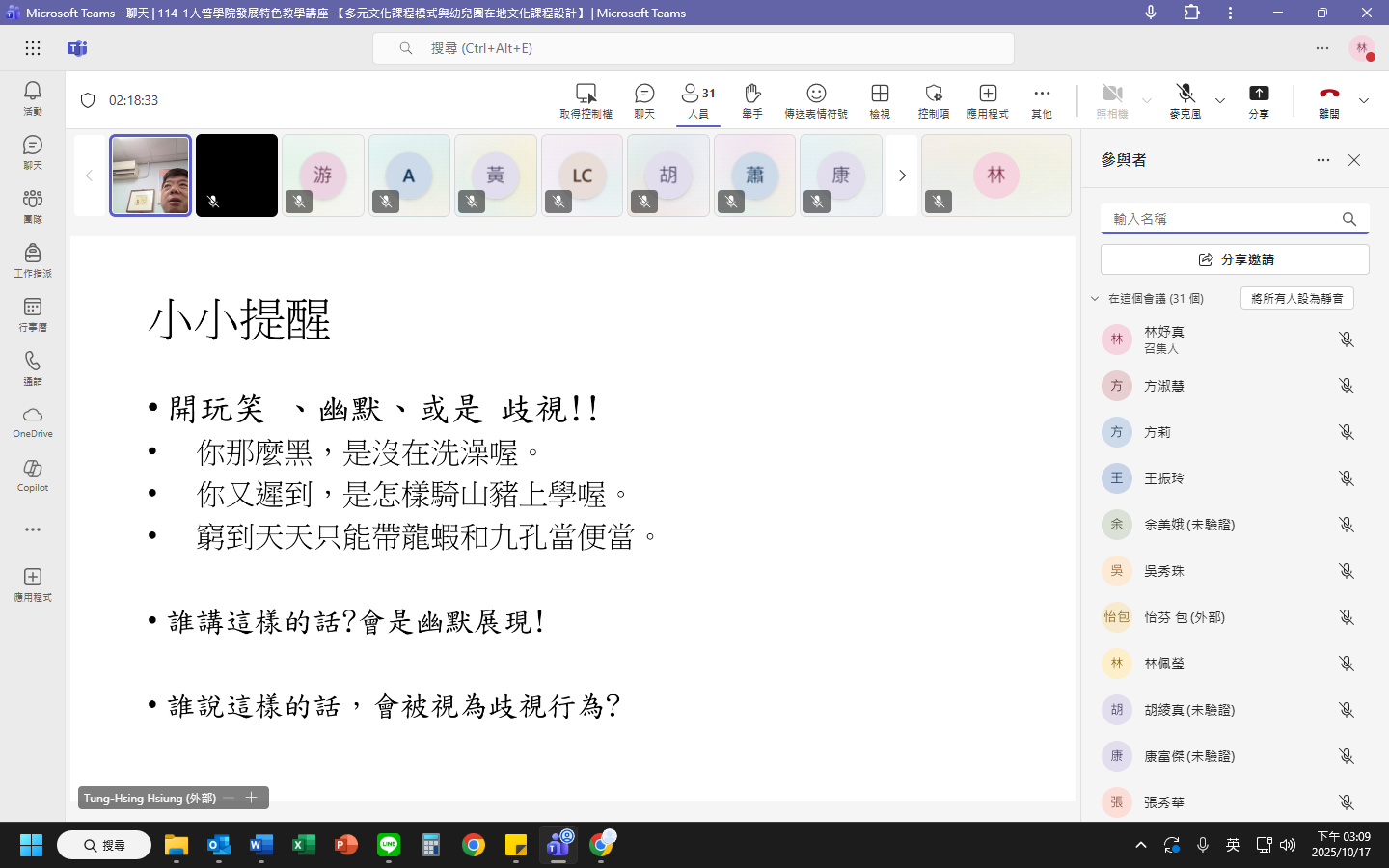Open the People (人員) tab in toolbar
The height and width of the screenshot is (868, 1389).
[x=698, y=99]
